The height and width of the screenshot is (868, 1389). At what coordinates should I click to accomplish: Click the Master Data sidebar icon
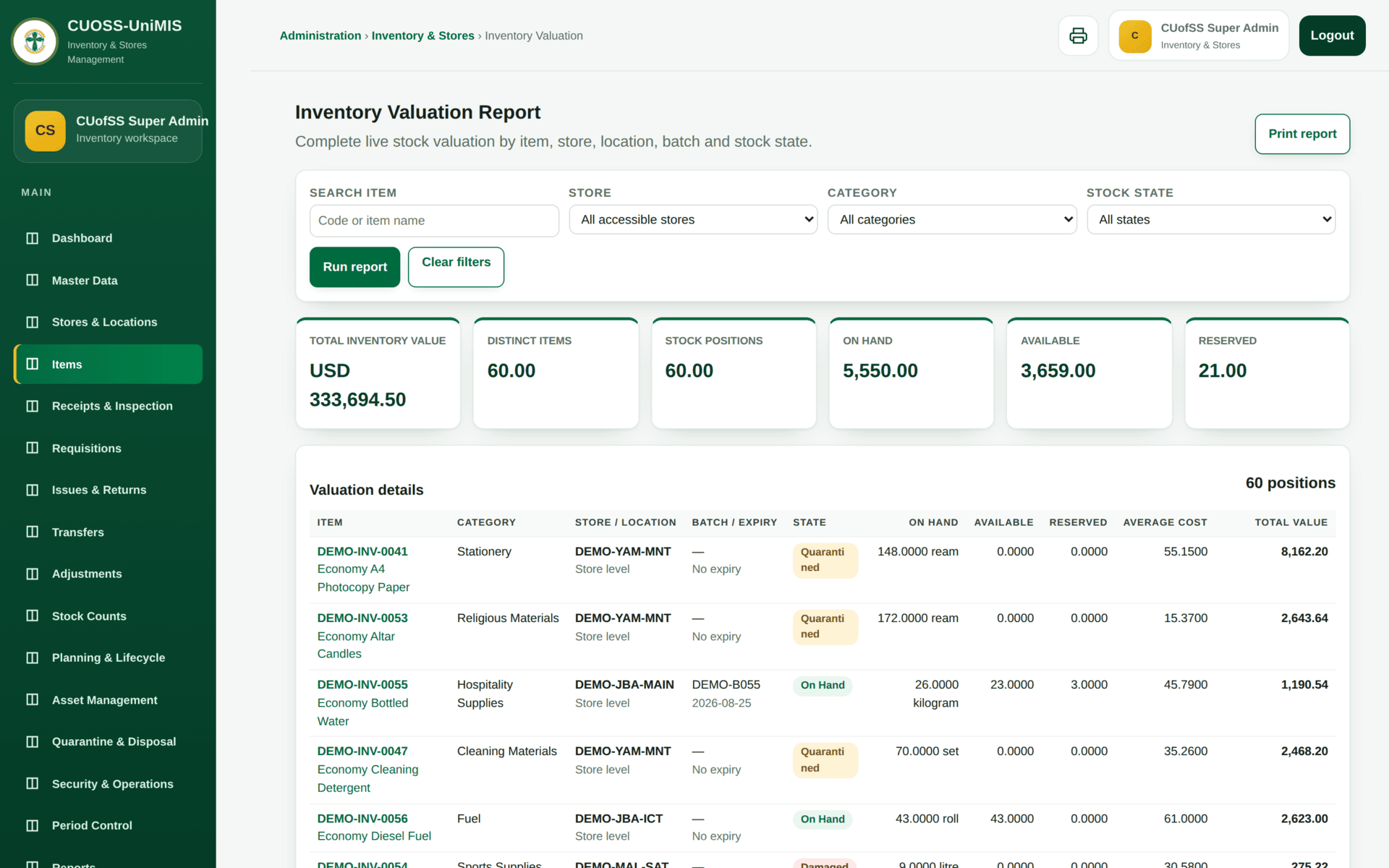(x=32, y=280)
